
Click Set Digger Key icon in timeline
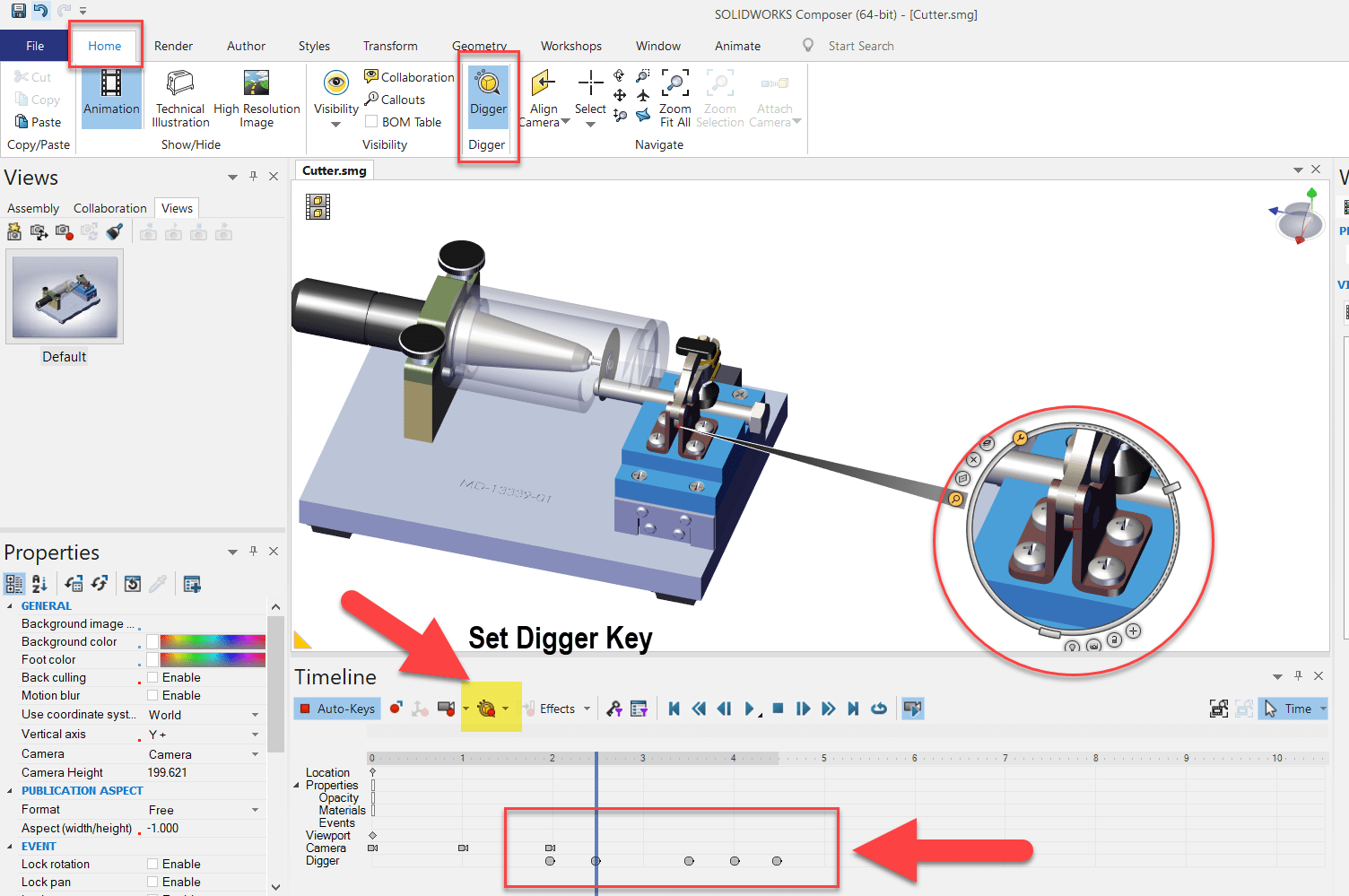click(487, 709)
